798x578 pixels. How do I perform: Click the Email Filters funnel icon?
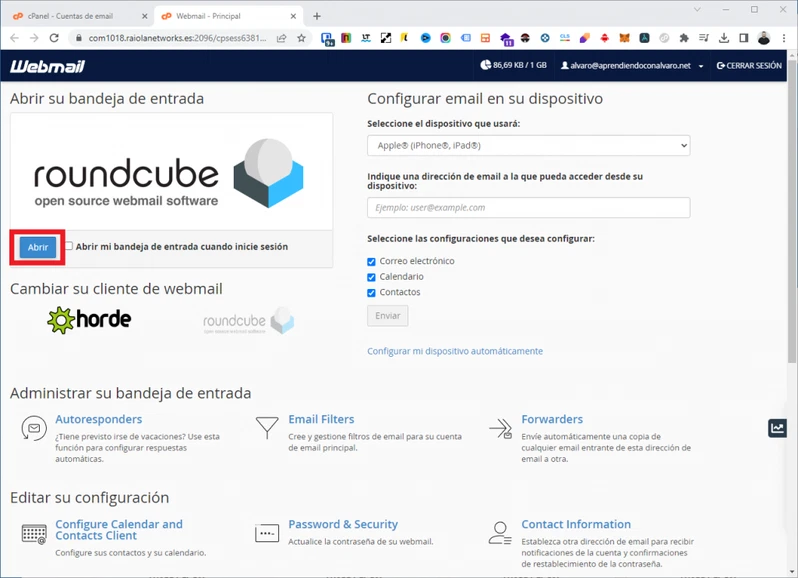(x=267, y=428)
